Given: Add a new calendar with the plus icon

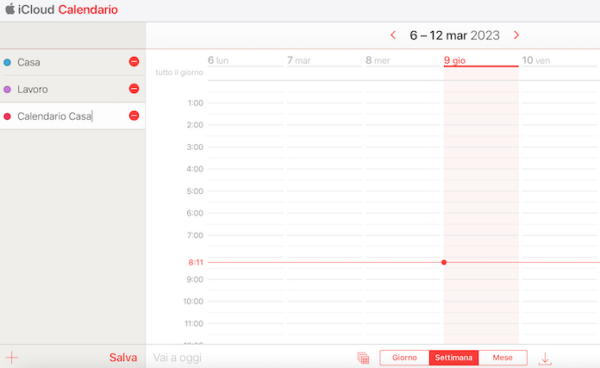Looking at the screenshot, I should 11,357.
